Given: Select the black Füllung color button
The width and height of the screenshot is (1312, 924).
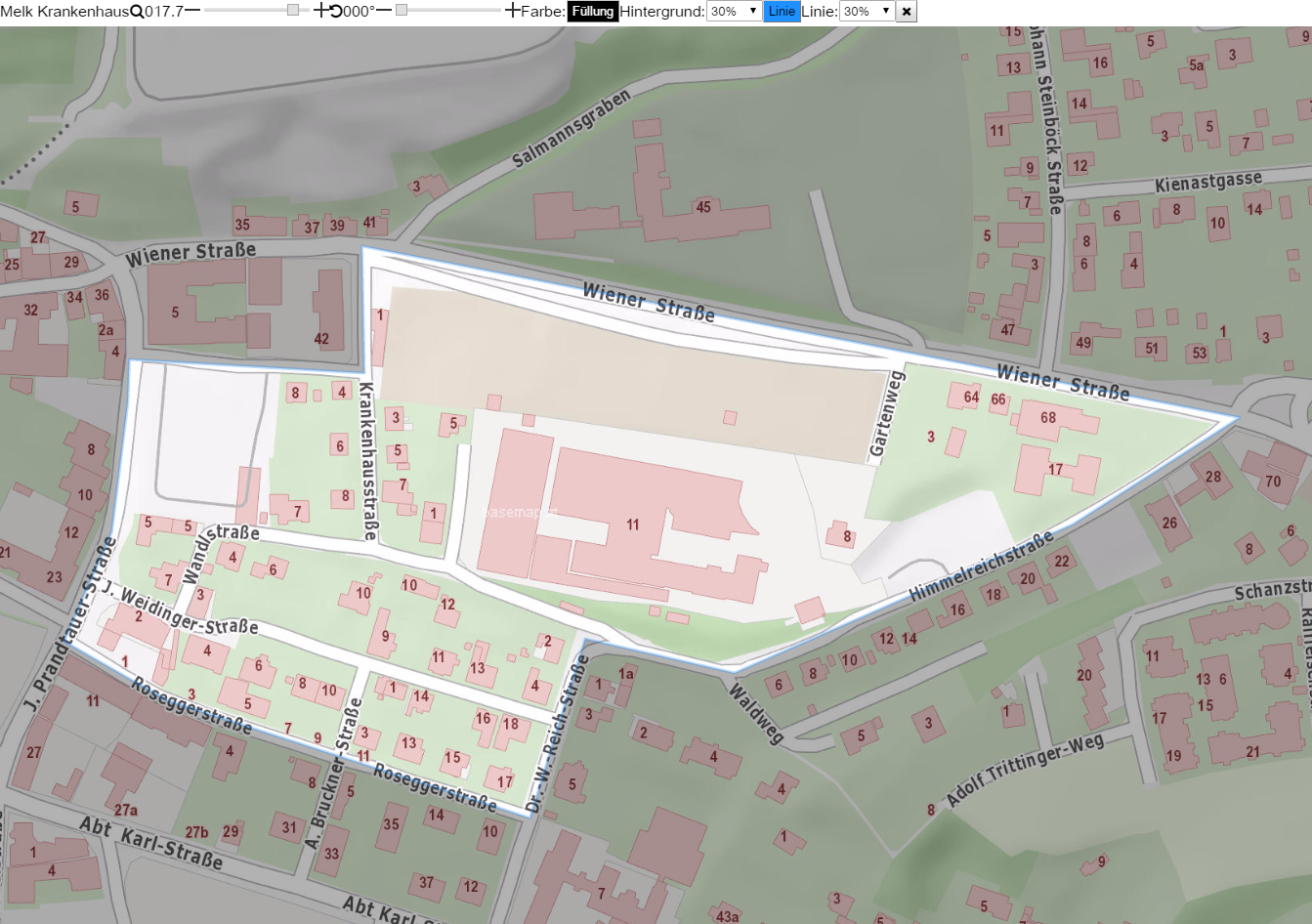Looking at the screenshot, I should [593, 12].
